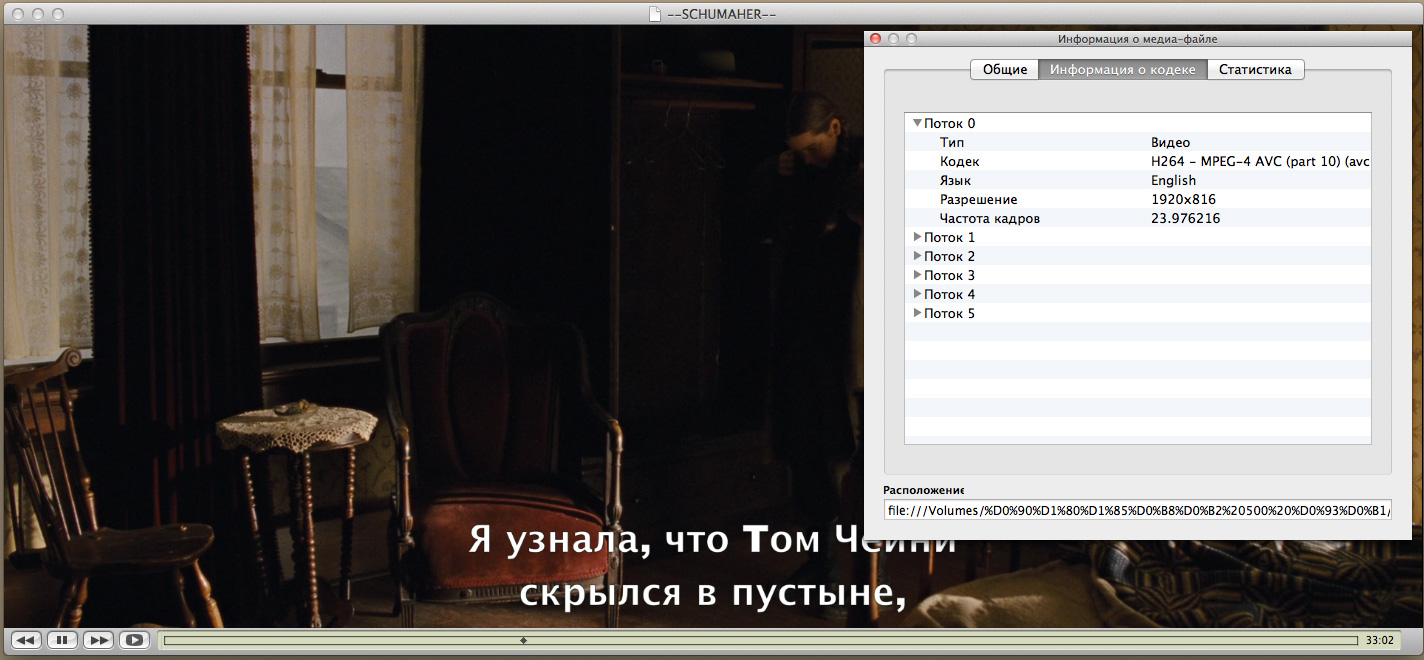Click the 33:02 time display

(x=1379, y=640)
